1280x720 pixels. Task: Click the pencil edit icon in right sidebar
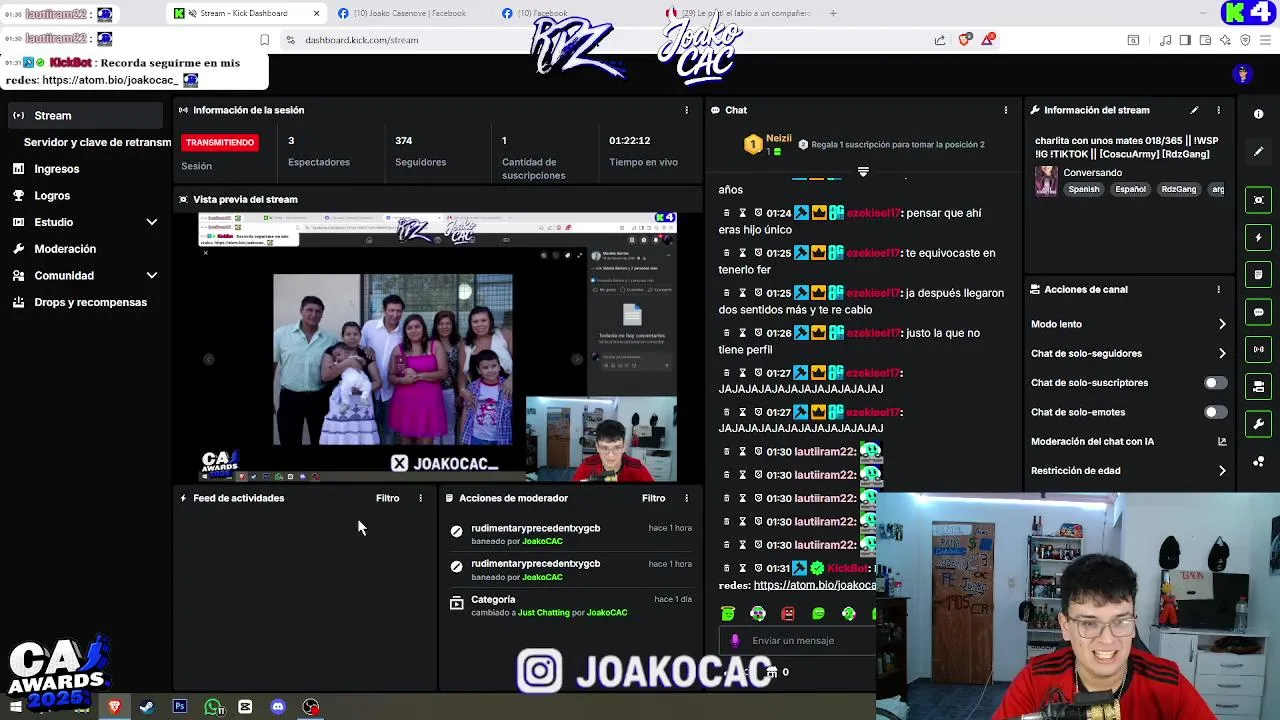(x=1259, y=152)
